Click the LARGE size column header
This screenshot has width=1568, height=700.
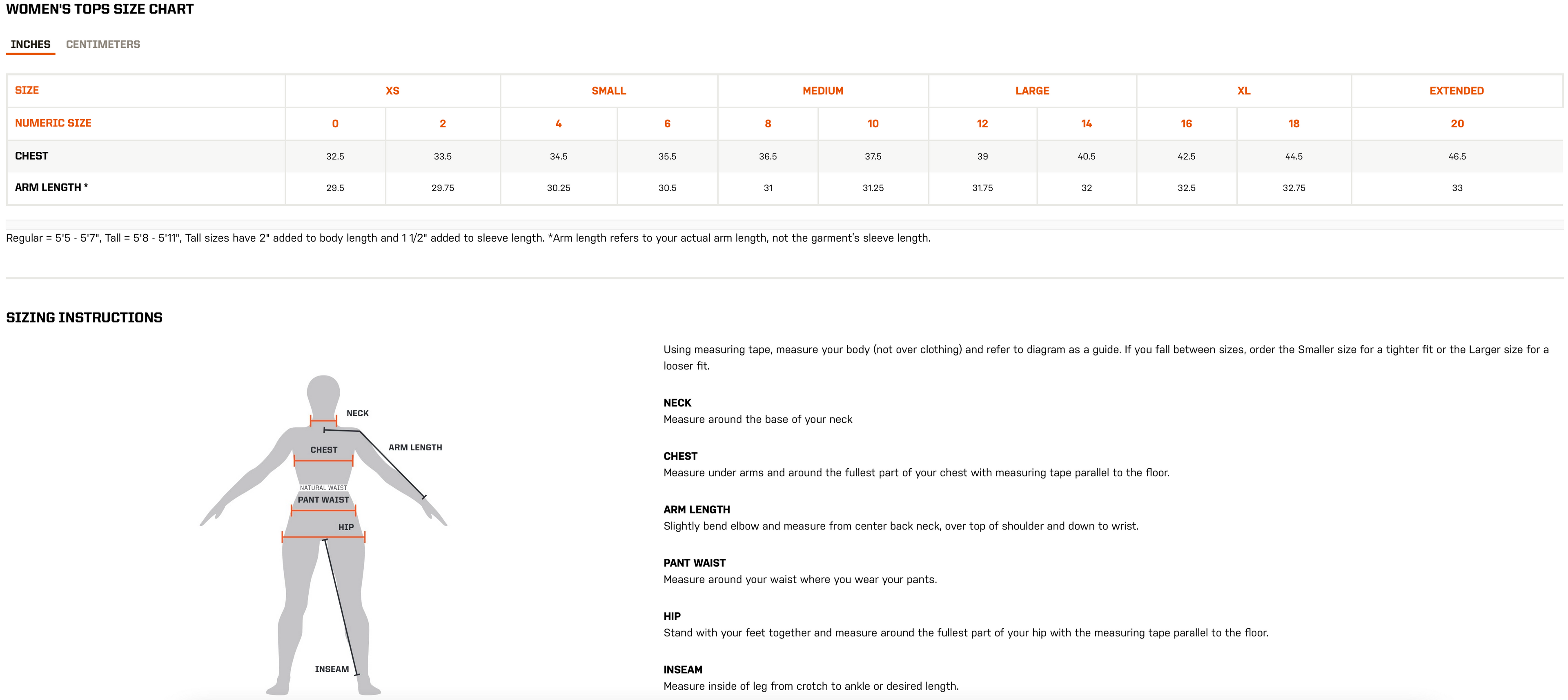tap(1032, 91)
